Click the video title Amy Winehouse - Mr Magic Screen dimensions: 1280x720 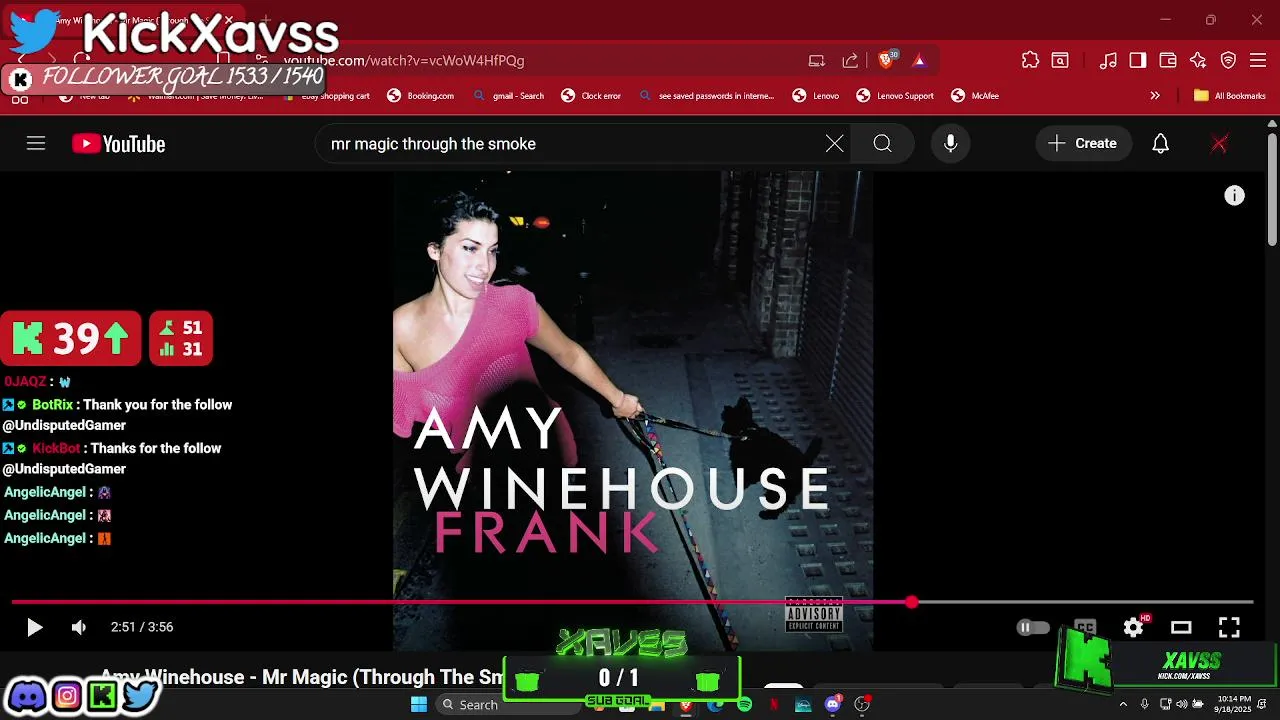pyautogui.click(x=302, y=677)
